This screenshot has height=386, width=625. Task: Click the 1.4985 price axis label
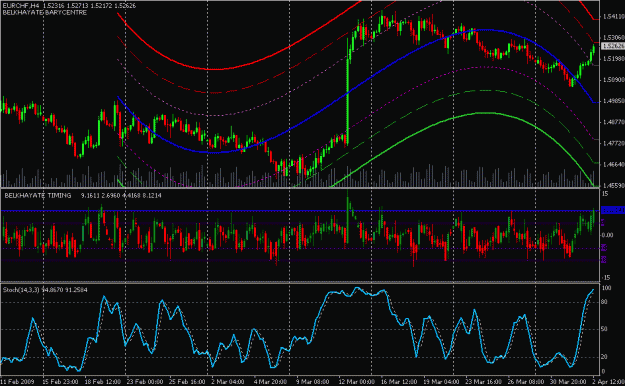point(614,101)
